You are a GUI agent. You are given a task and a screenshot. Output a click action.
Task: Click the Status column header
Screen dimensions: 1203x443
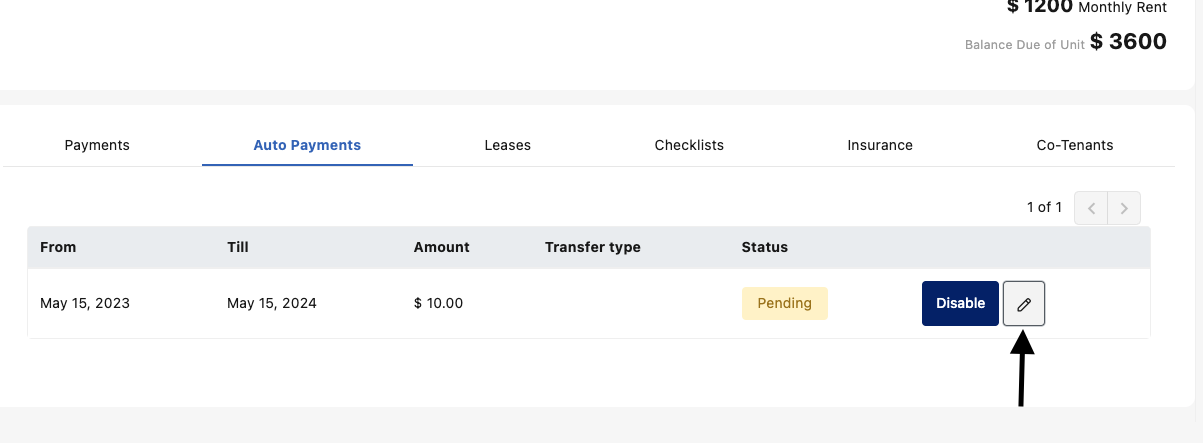[764, 247]
